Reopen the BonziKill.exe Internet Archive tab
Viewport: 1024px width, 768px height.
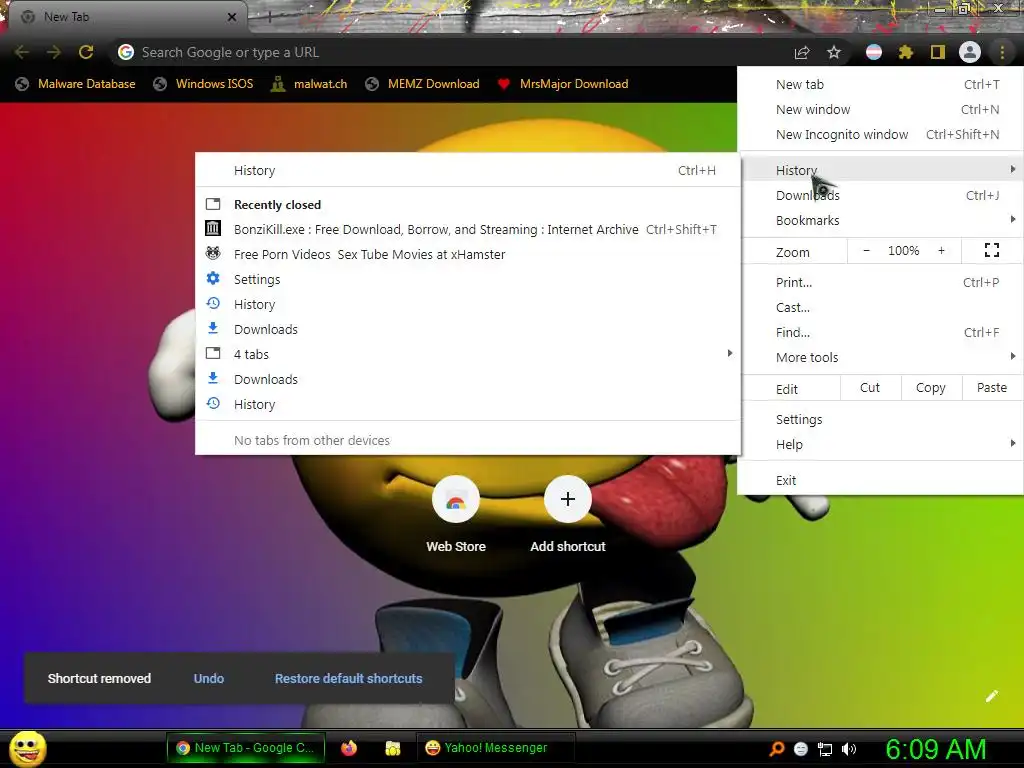coord(468,229)
